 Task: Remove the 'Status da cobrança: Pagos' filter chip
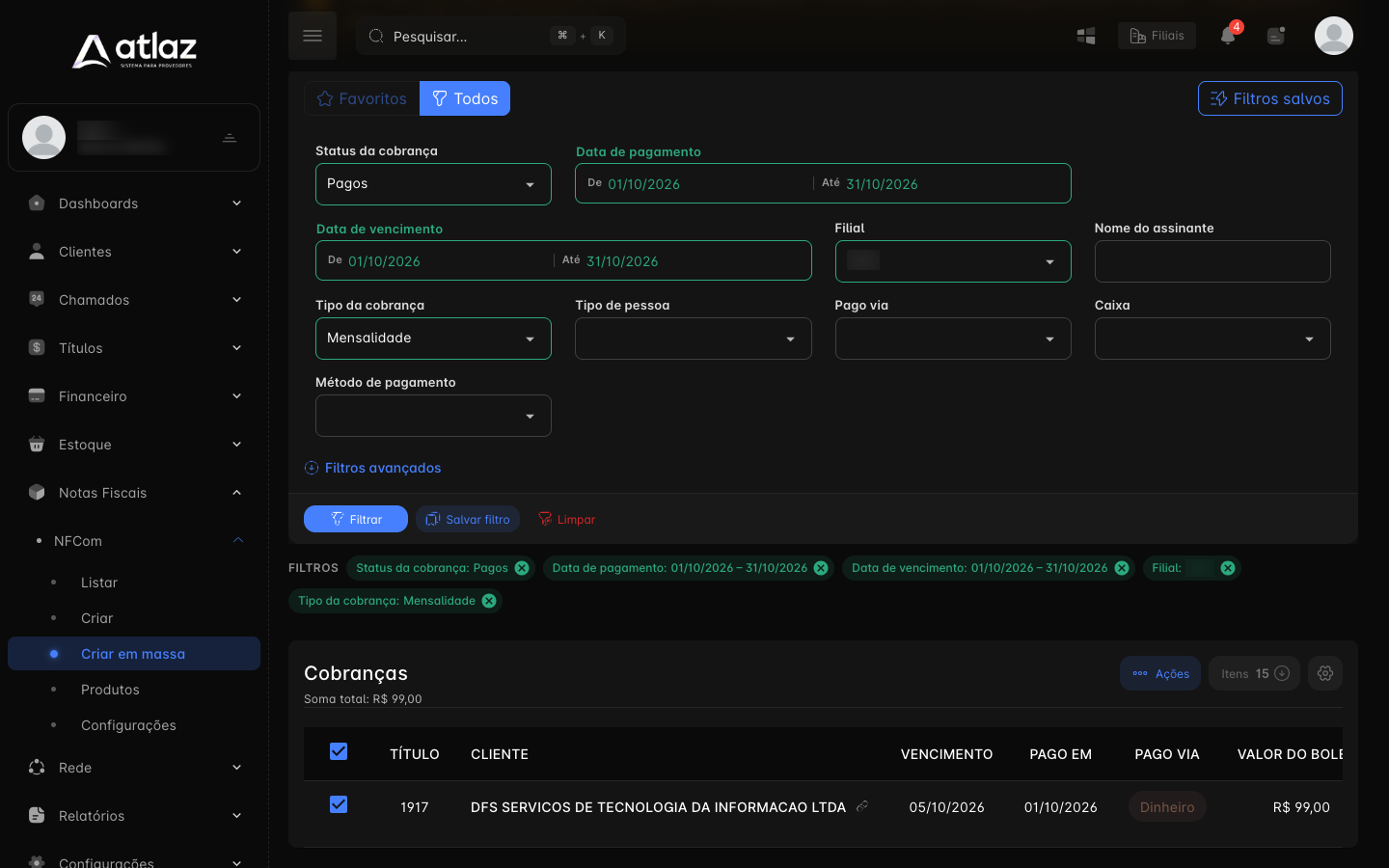522,568
